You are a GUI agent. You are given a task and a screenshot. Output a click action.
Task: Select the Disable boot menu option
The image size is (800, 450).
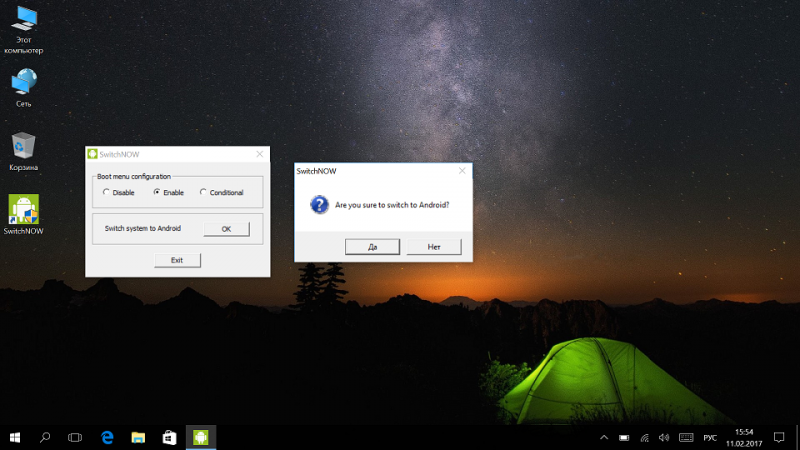coord(106,192)
